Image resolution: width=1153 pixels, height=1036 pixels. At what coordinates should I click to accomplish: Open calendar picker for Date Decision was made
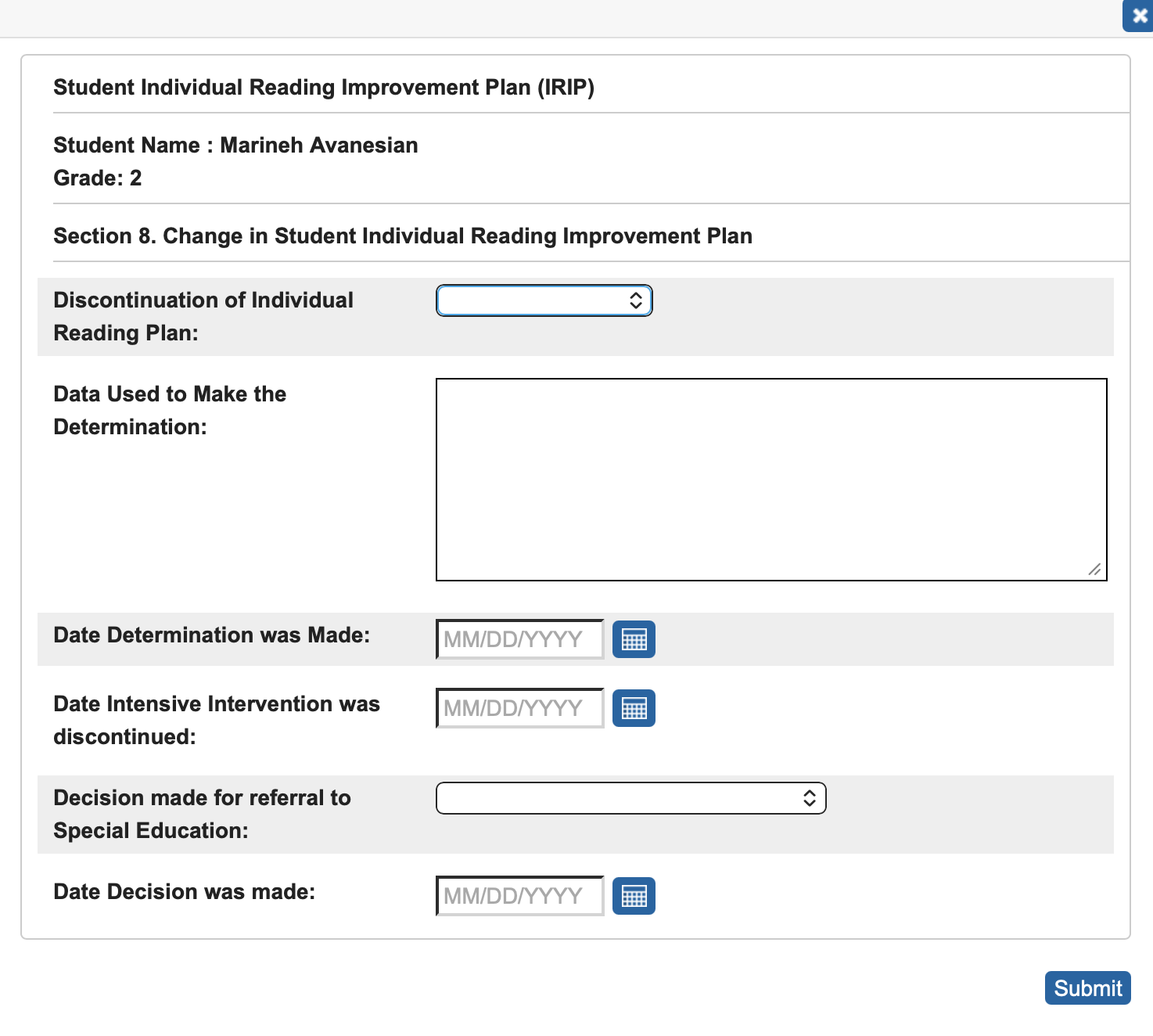[x=634, y=896]
